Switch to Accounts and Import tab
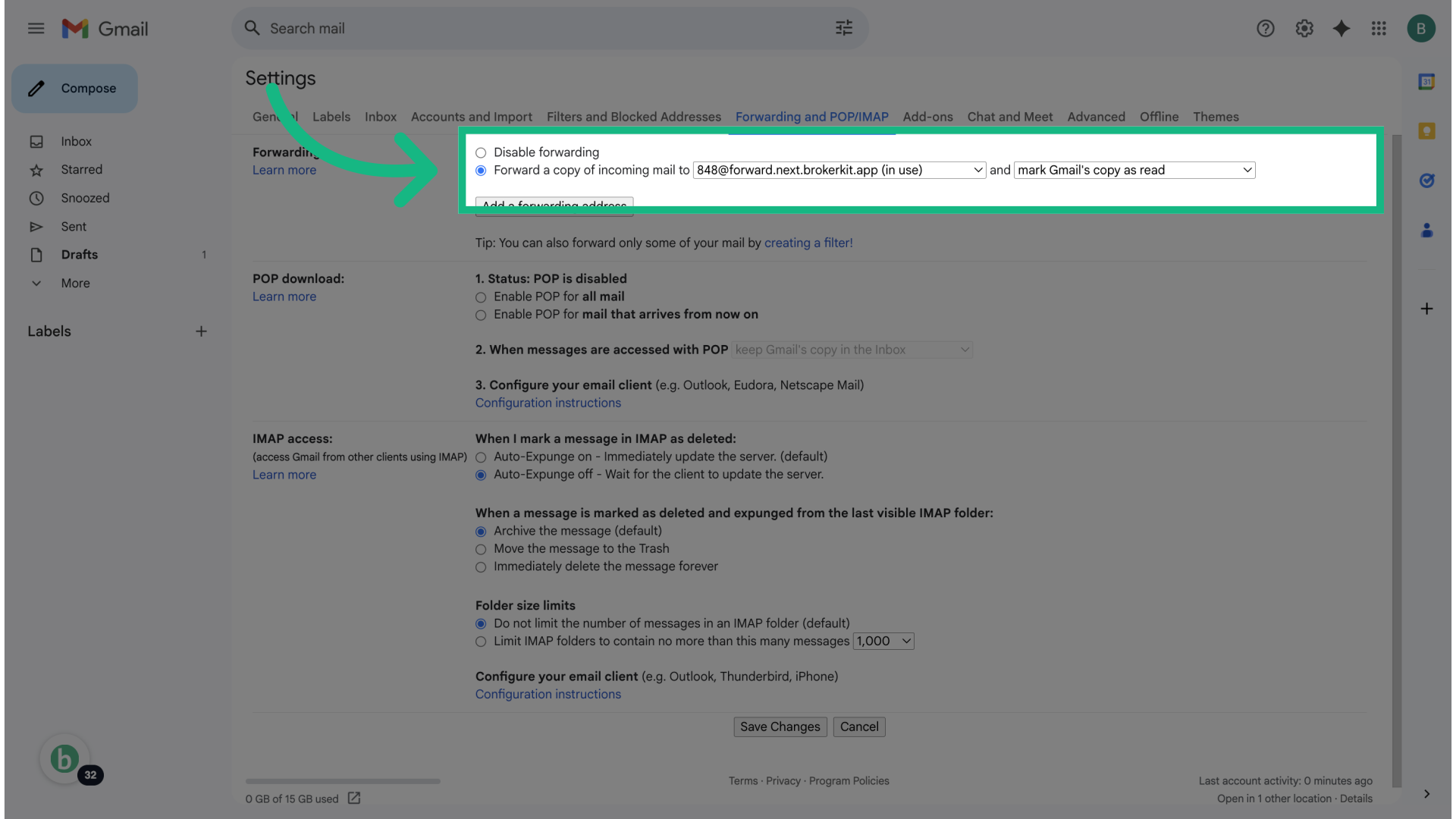The image size is (1456, 819). tap(472, 117)
